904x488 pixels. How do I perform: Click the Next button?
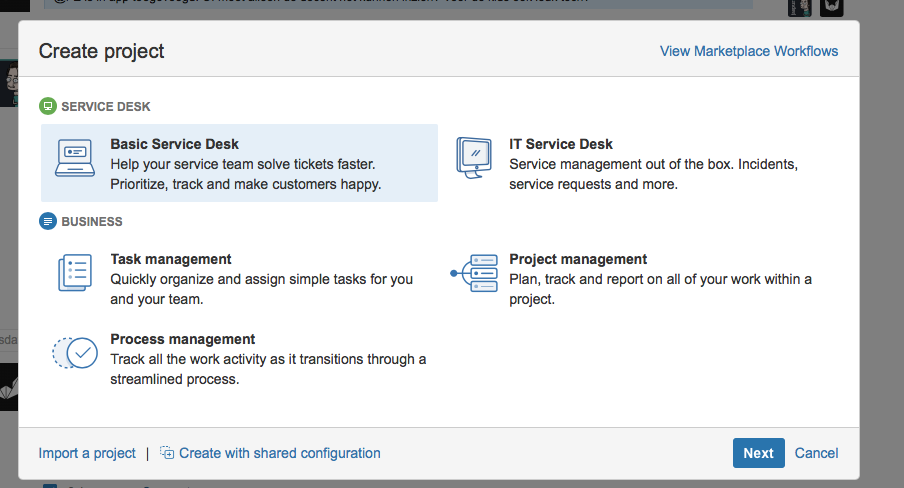759,453
